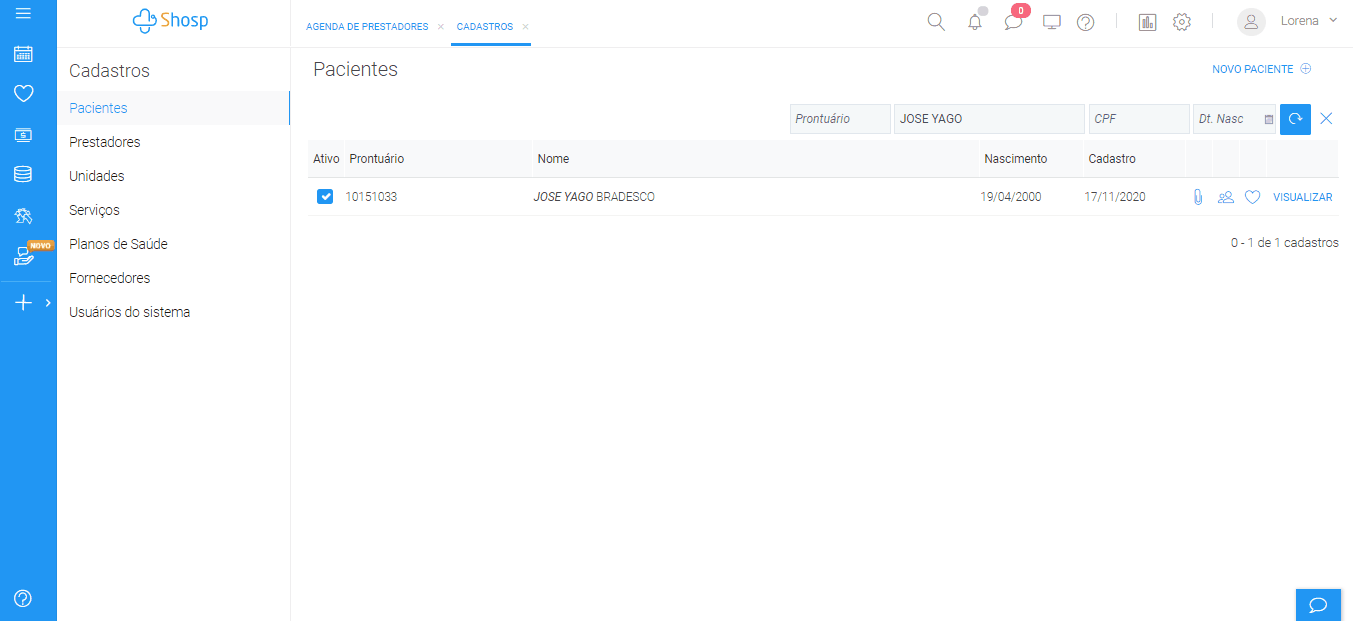Image resolution: width=1353 pixels, height=621 pixels.
Task: Open the settings gear icon
Action: (x=1182, y=22)
